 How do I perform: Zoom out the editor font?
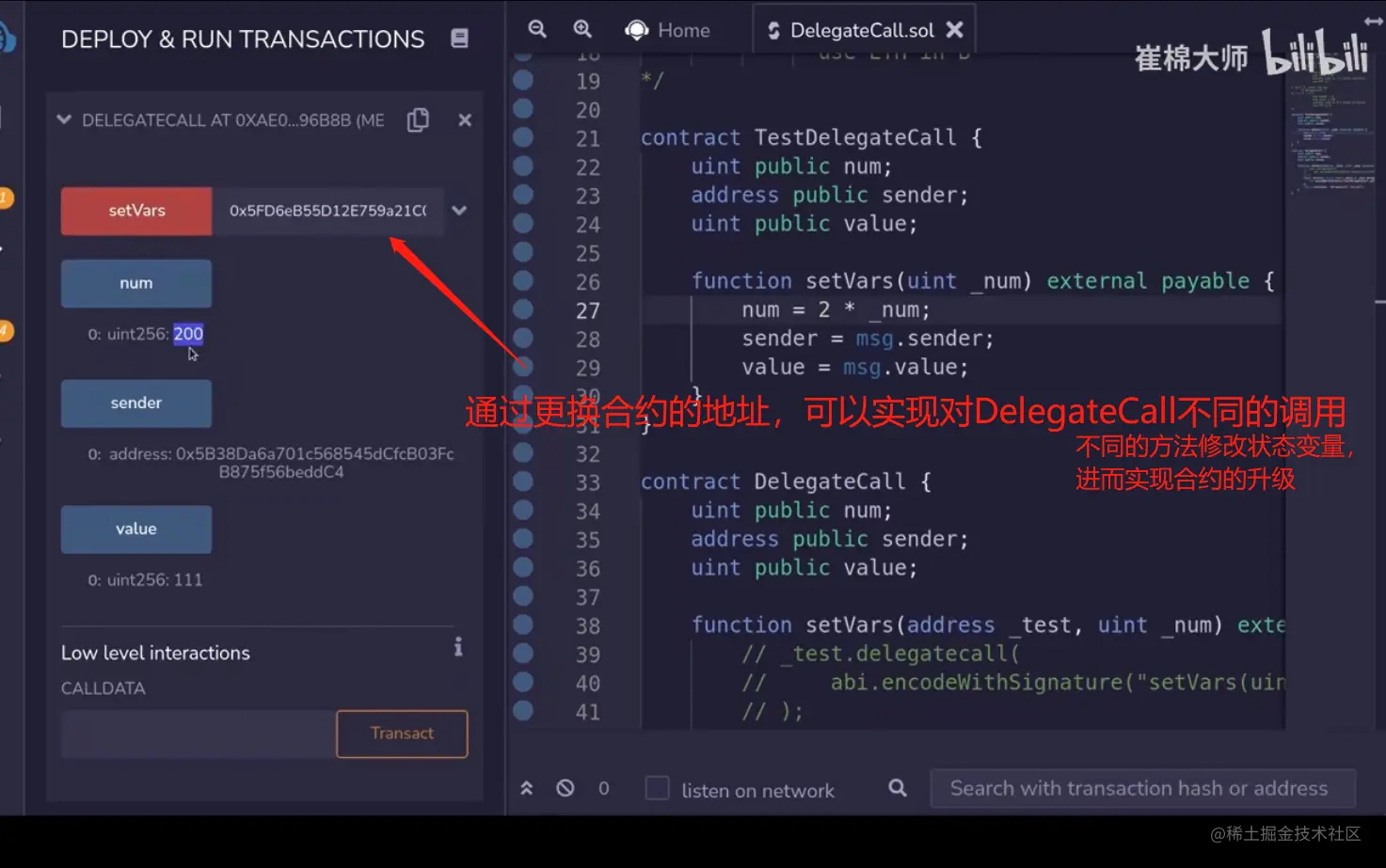coord(537,29)
